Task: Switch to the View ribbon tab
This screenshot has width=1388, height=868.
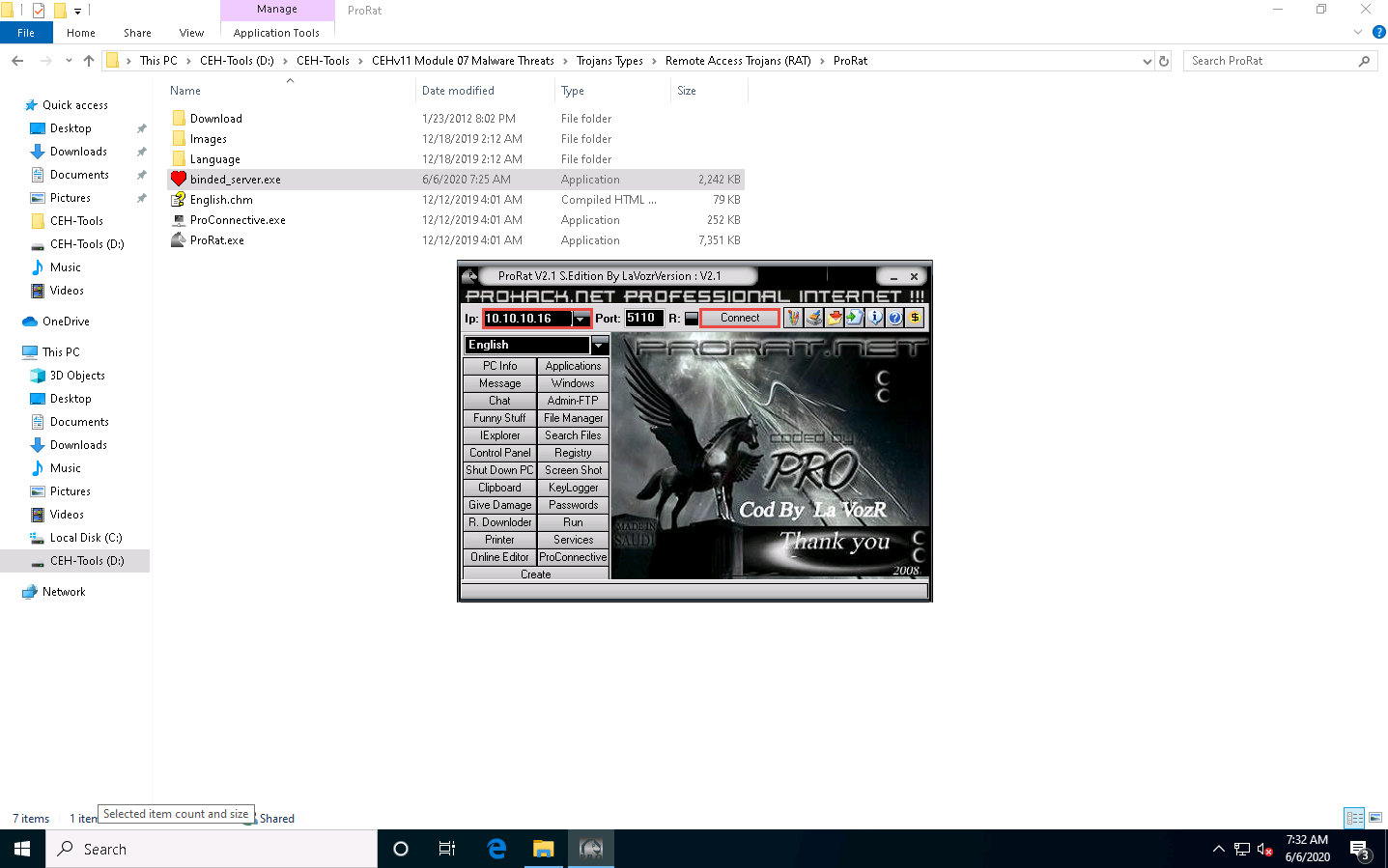Action: [x=191, y=33]
